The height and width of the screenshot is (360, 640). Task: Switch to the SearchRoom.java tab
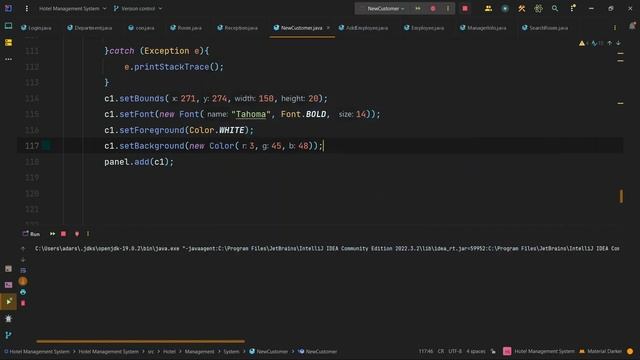click(x=545, y=28)
